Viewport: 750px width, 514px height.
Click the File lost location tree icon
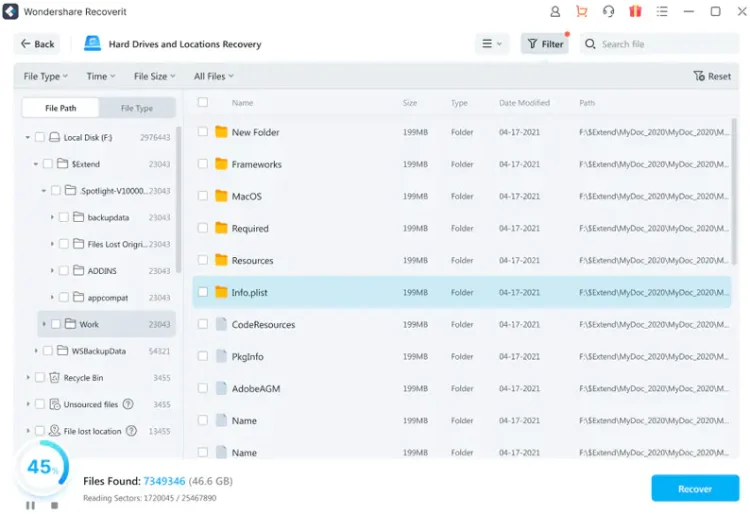tap(55, 431)
